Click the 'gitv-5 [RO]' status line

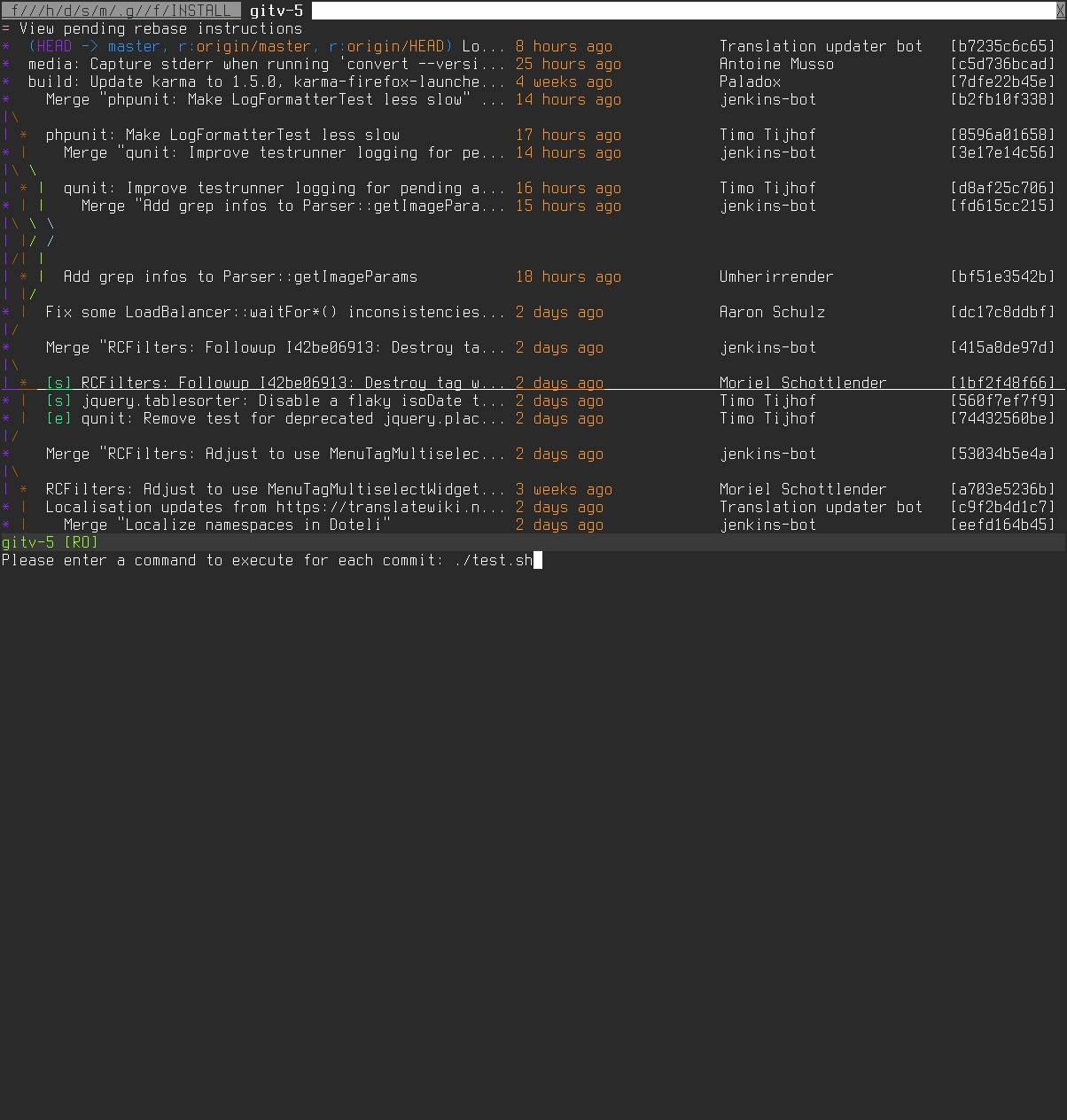tap(533, 542)
